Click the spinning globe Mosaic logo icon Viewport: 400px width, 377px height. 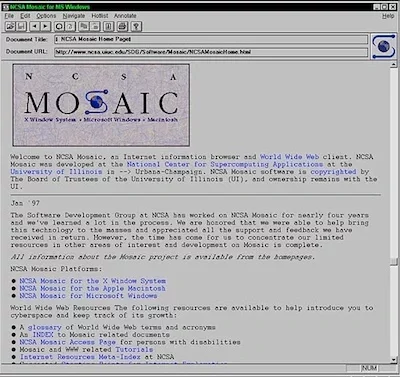click(x=383, y=46)
